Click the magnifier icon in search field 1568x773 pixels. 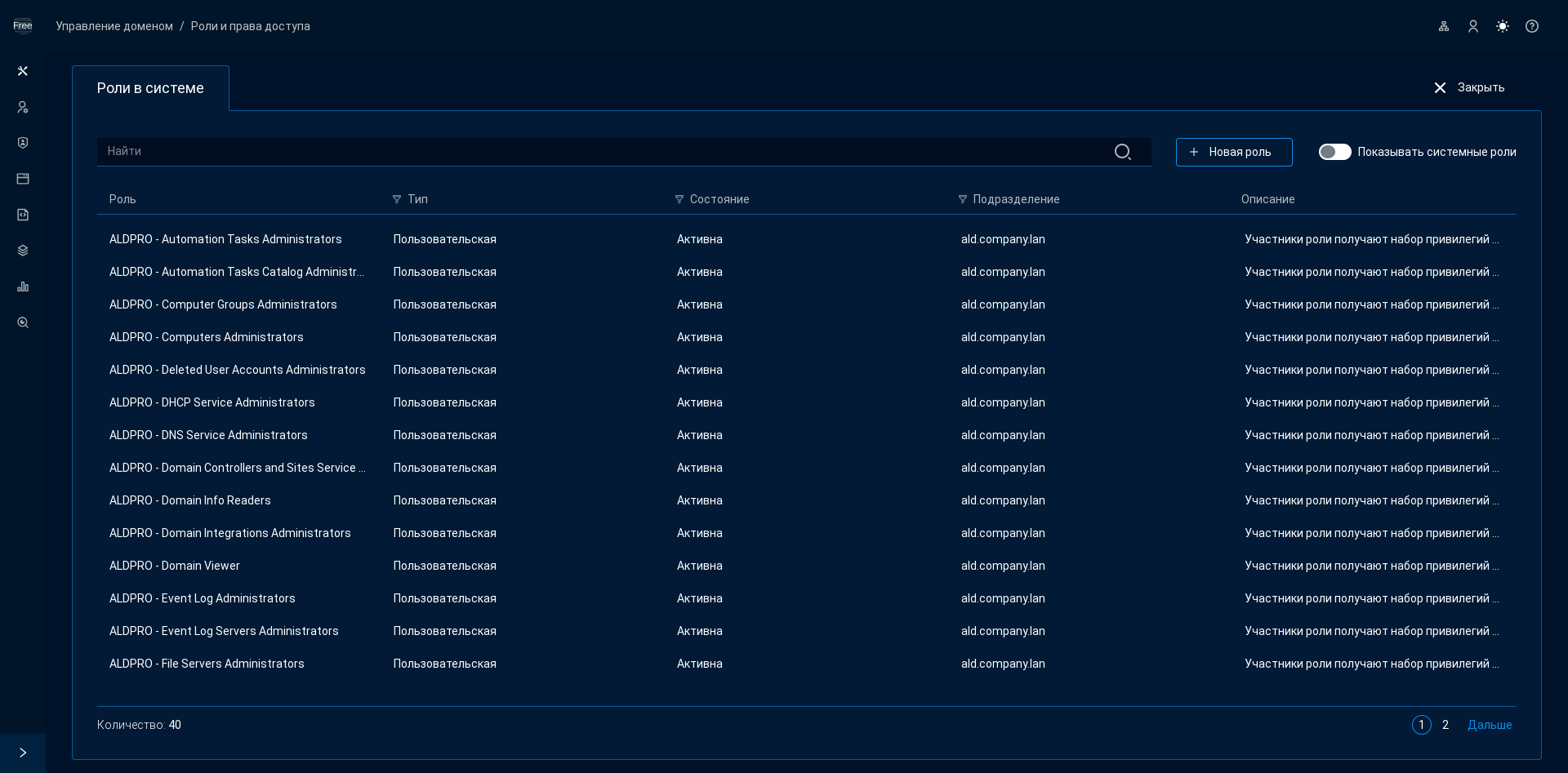(1123, 152)
